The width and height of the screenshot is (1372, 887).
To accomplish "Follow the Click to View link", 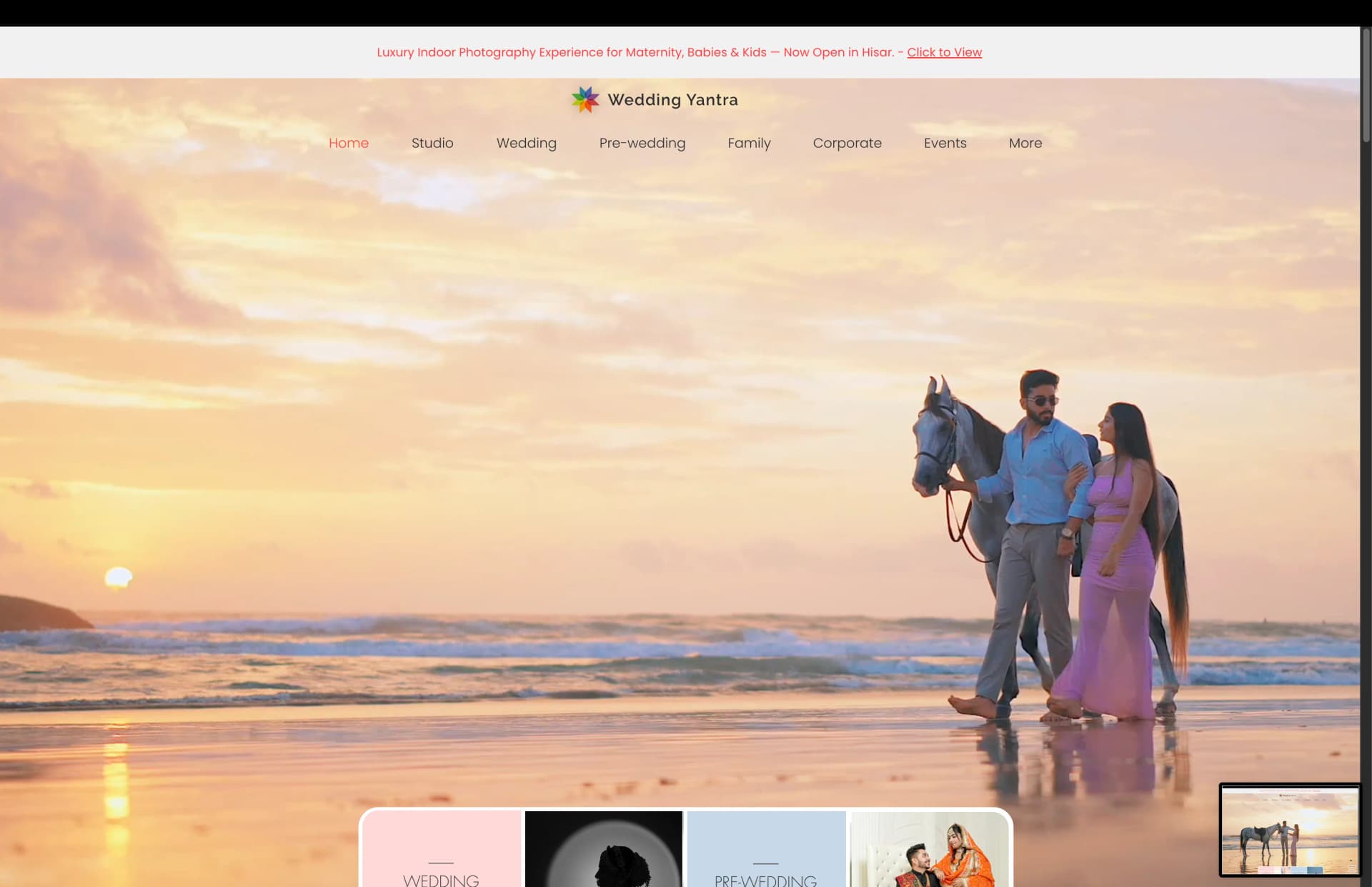I will point(944,52).
